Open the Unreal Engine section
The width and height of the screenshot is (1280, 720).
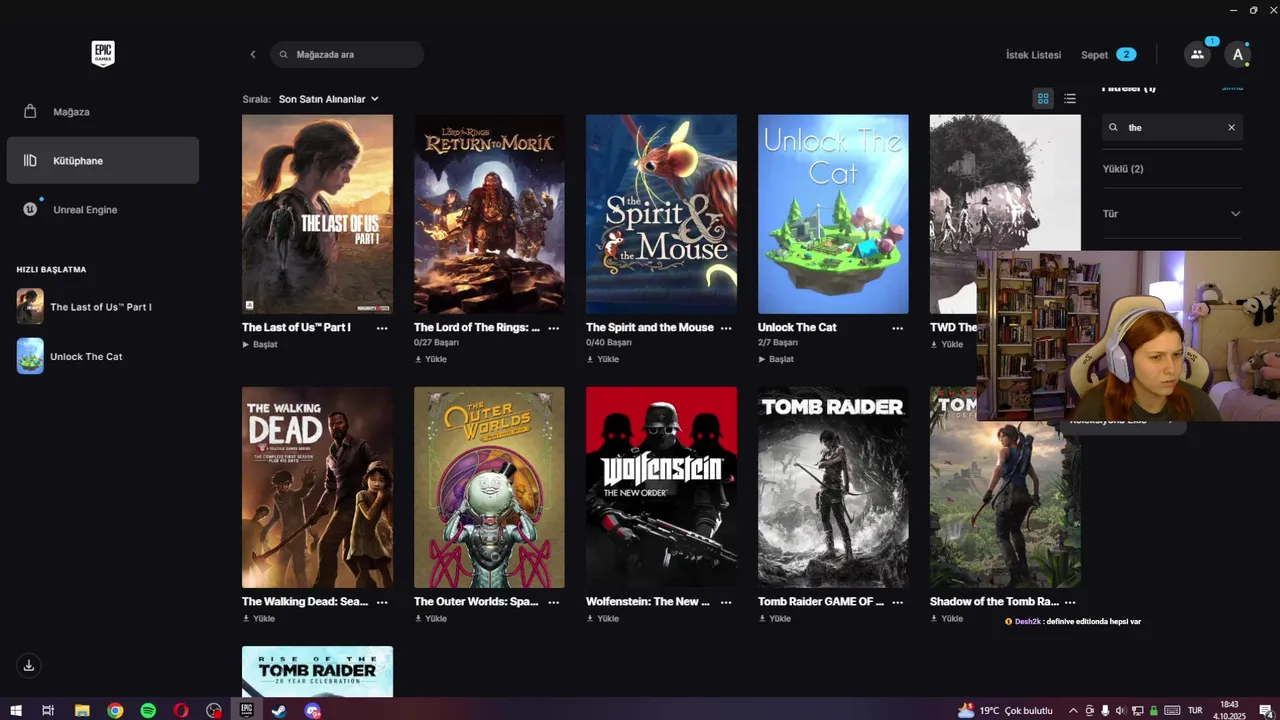[x=103, y=209]
